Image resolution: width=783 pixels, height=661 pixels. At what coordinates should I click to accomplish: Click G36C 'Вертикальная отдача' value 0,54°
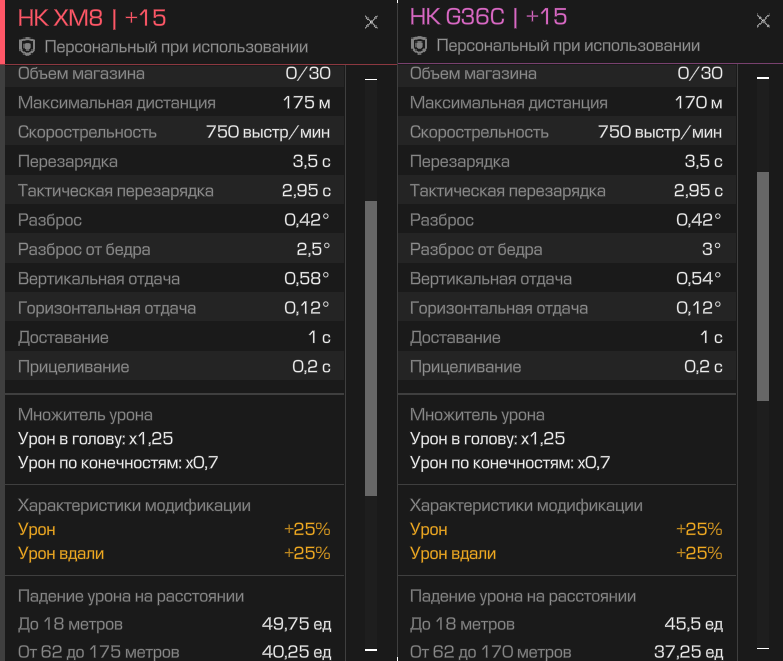tap(699, 278)
